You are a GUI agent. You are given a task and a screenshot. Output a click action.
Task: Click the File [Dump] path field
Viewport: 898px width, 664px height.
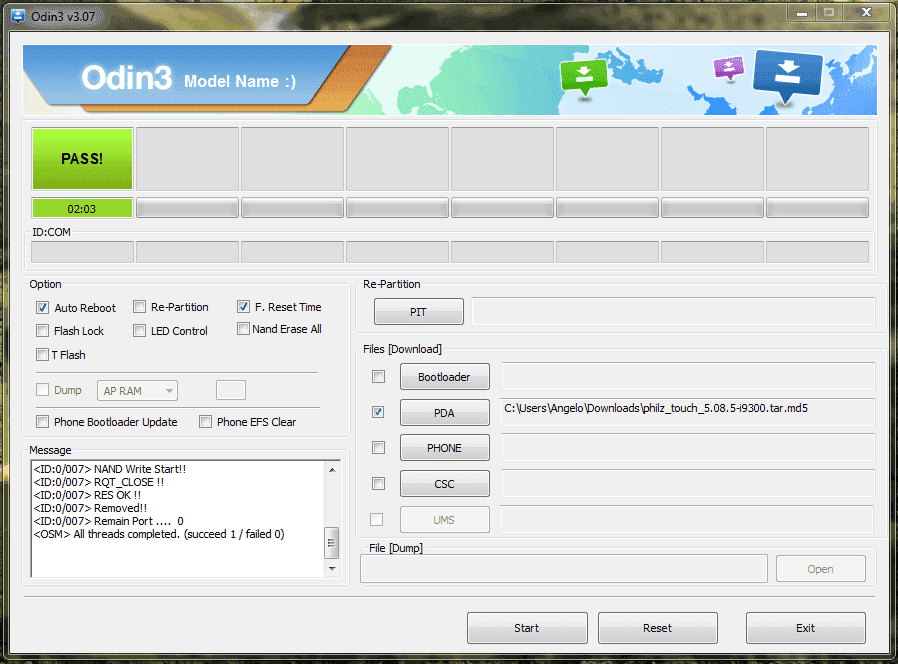(564, 569)
